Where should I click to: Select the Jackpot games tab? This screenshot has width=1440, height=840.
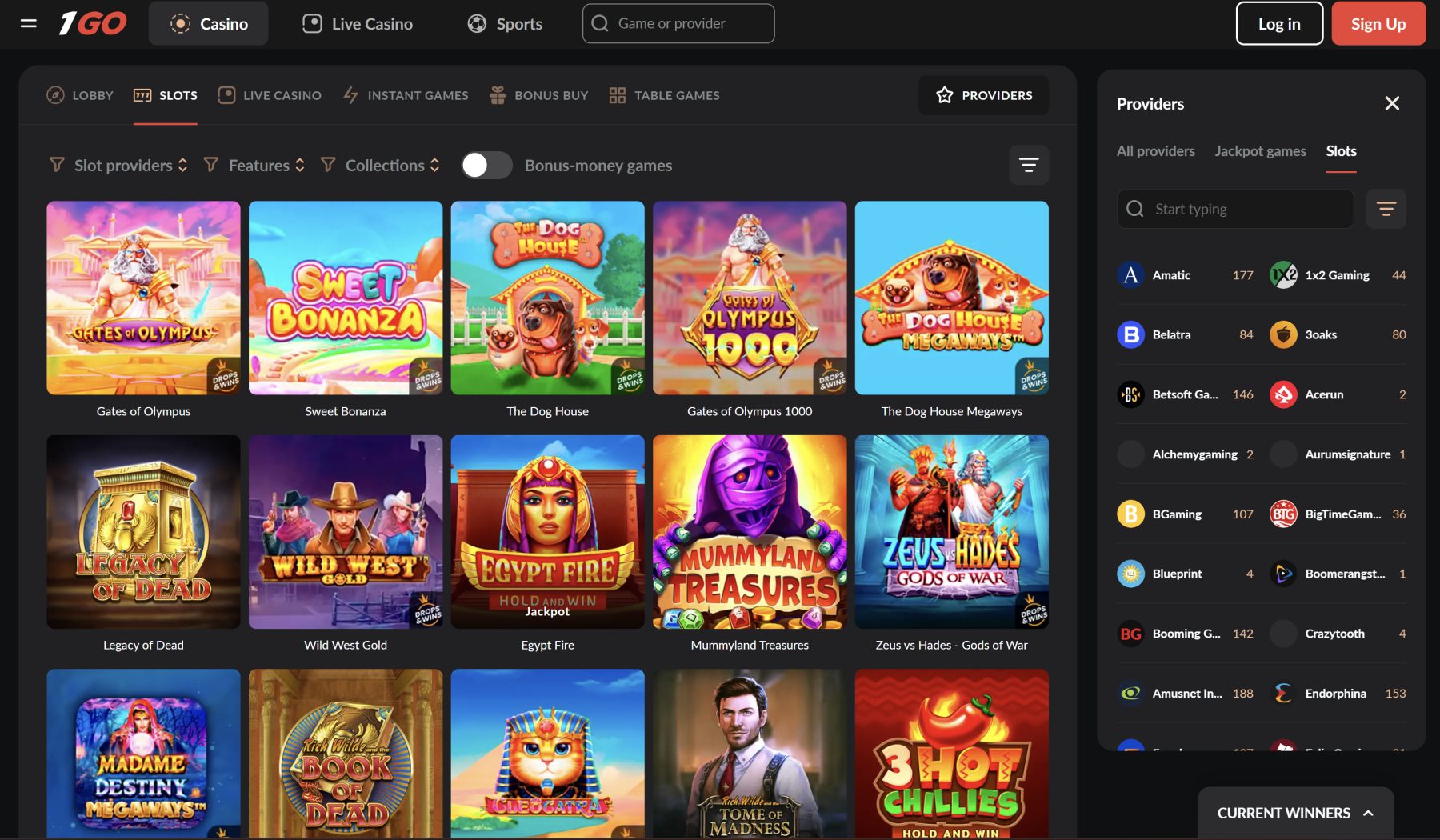click(x=1260, y=151)
